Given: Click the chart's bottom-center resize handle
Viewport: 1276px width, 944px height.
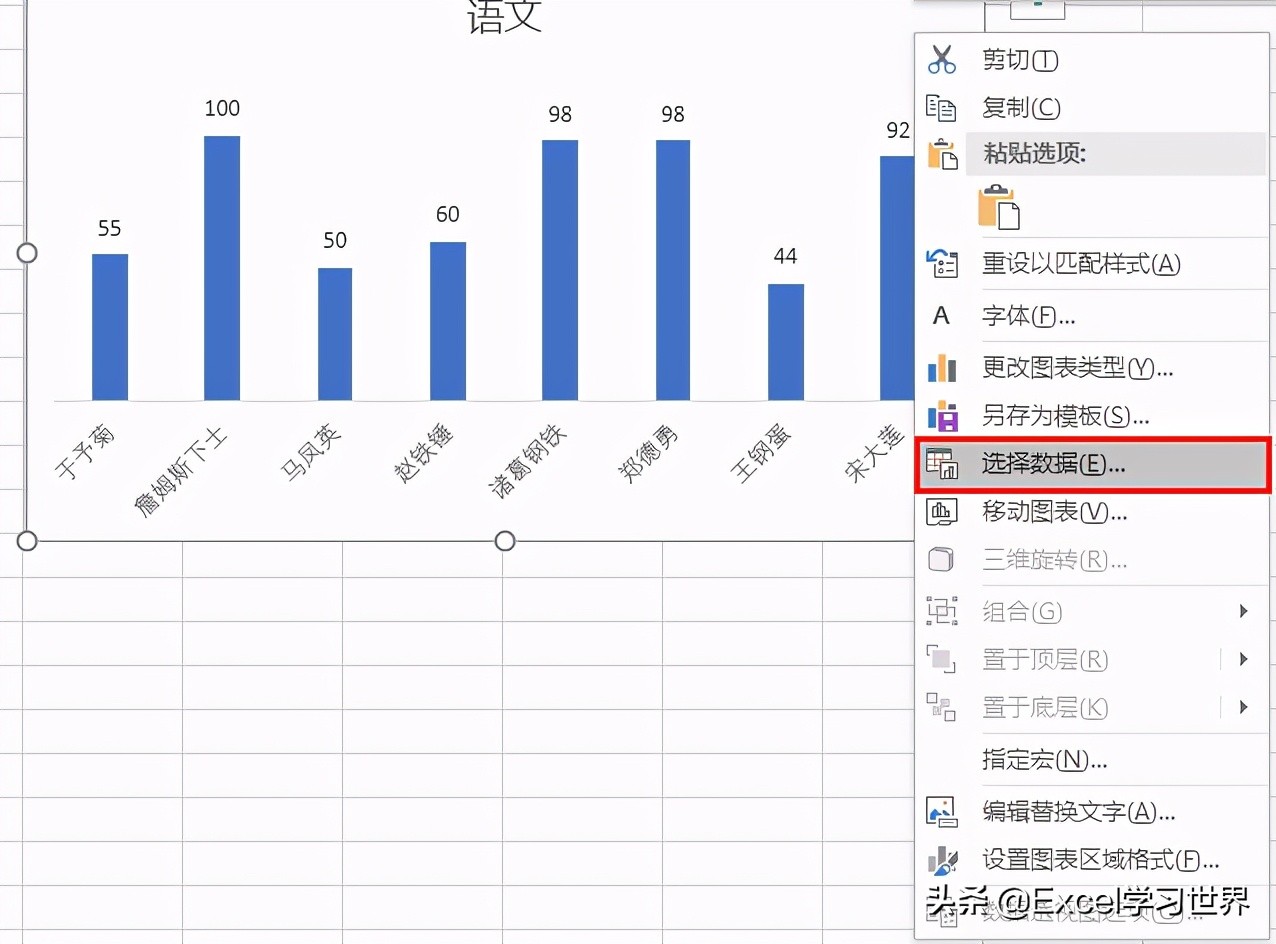Looking at the screenshot, I should tap(505, 541).
